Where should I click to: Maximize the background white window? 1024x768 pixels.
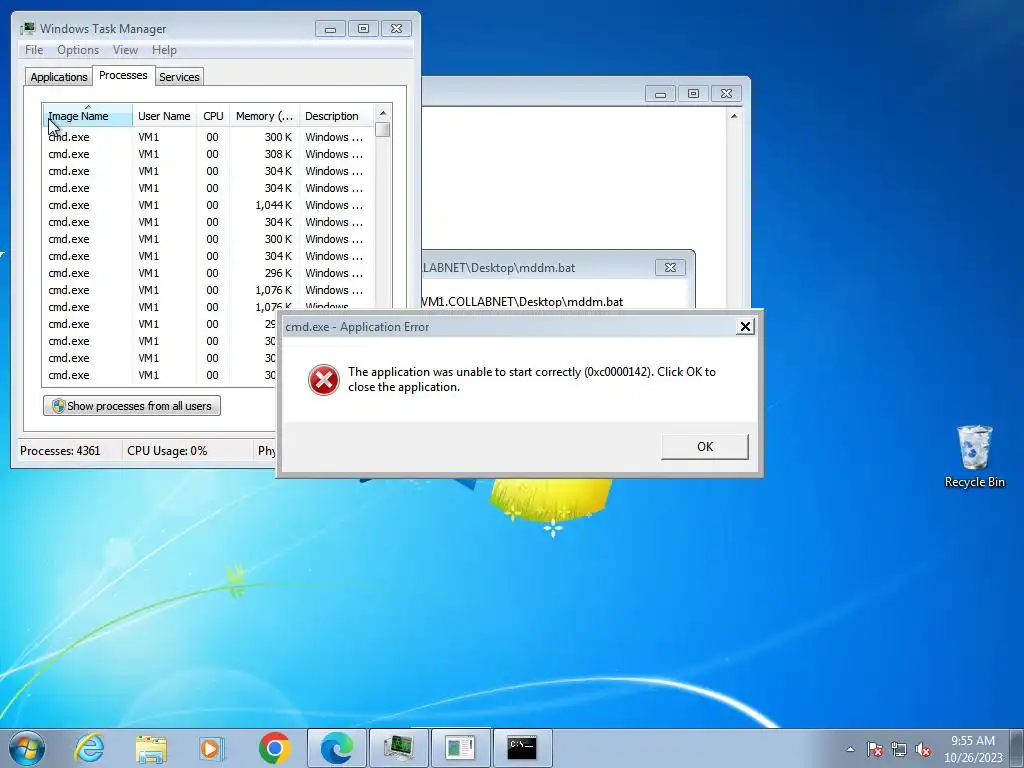point(694,94)
